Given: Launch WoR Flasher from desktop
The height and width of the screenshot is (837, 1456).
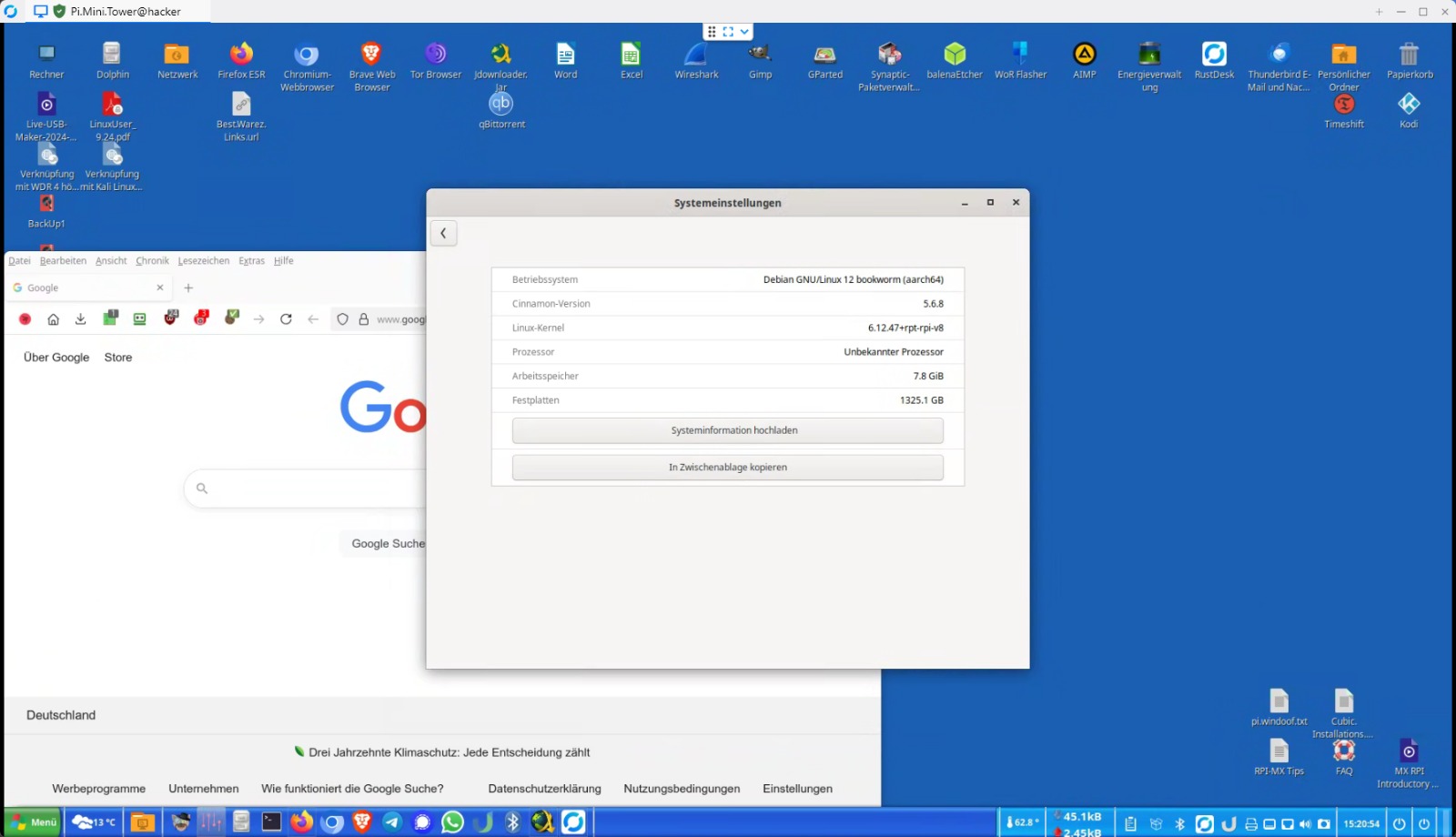Looking at the screenshot, I should click(1020, 61).
